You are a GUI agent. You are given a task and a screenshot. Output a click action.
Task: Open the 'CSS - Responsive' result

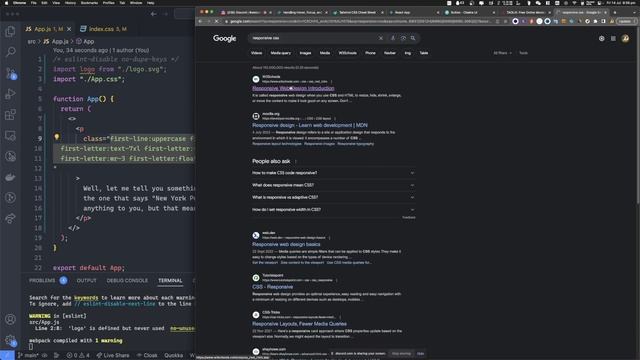coord(272,287)
